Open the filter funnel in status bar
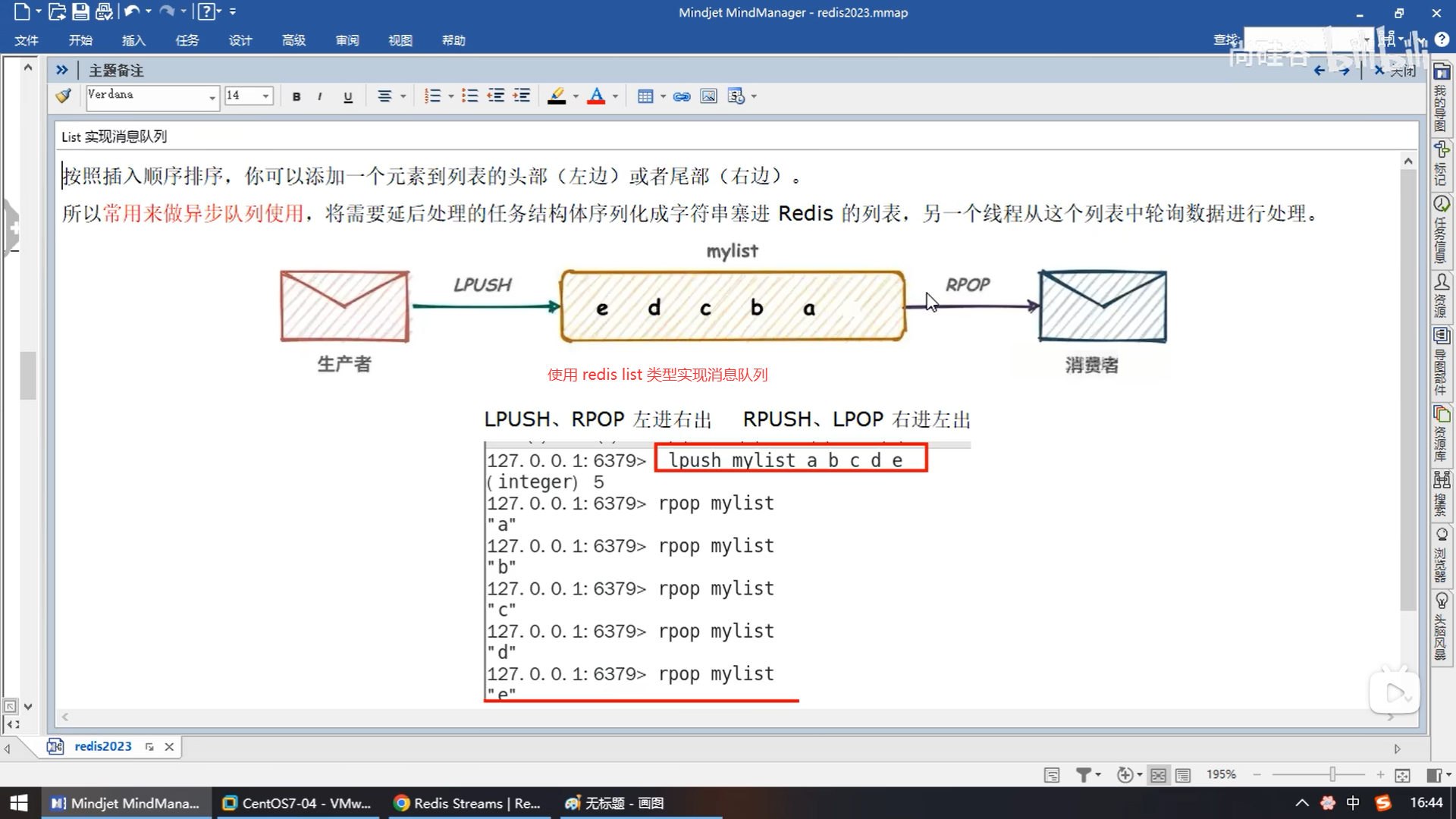1456x819 pixels. pyautogui.click(x=1084, y=775)
